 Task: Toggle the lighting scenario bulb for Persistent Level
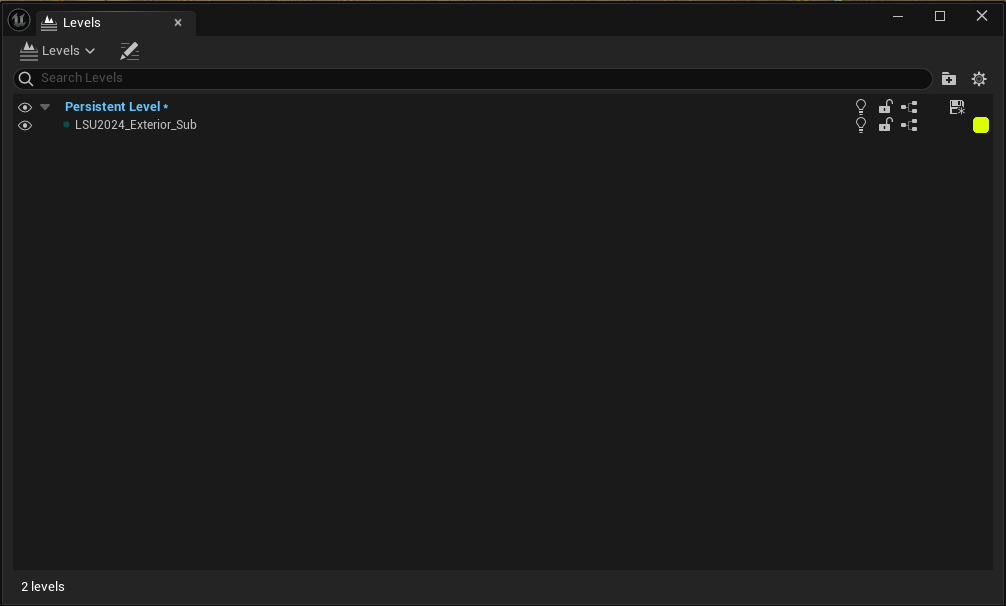(861, 106)
